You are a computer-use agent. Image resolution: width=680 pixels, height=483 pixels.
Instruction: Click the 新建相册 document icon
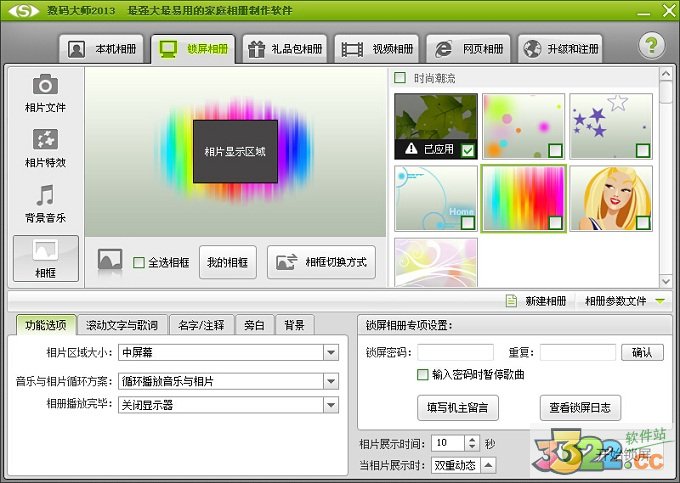512,301
